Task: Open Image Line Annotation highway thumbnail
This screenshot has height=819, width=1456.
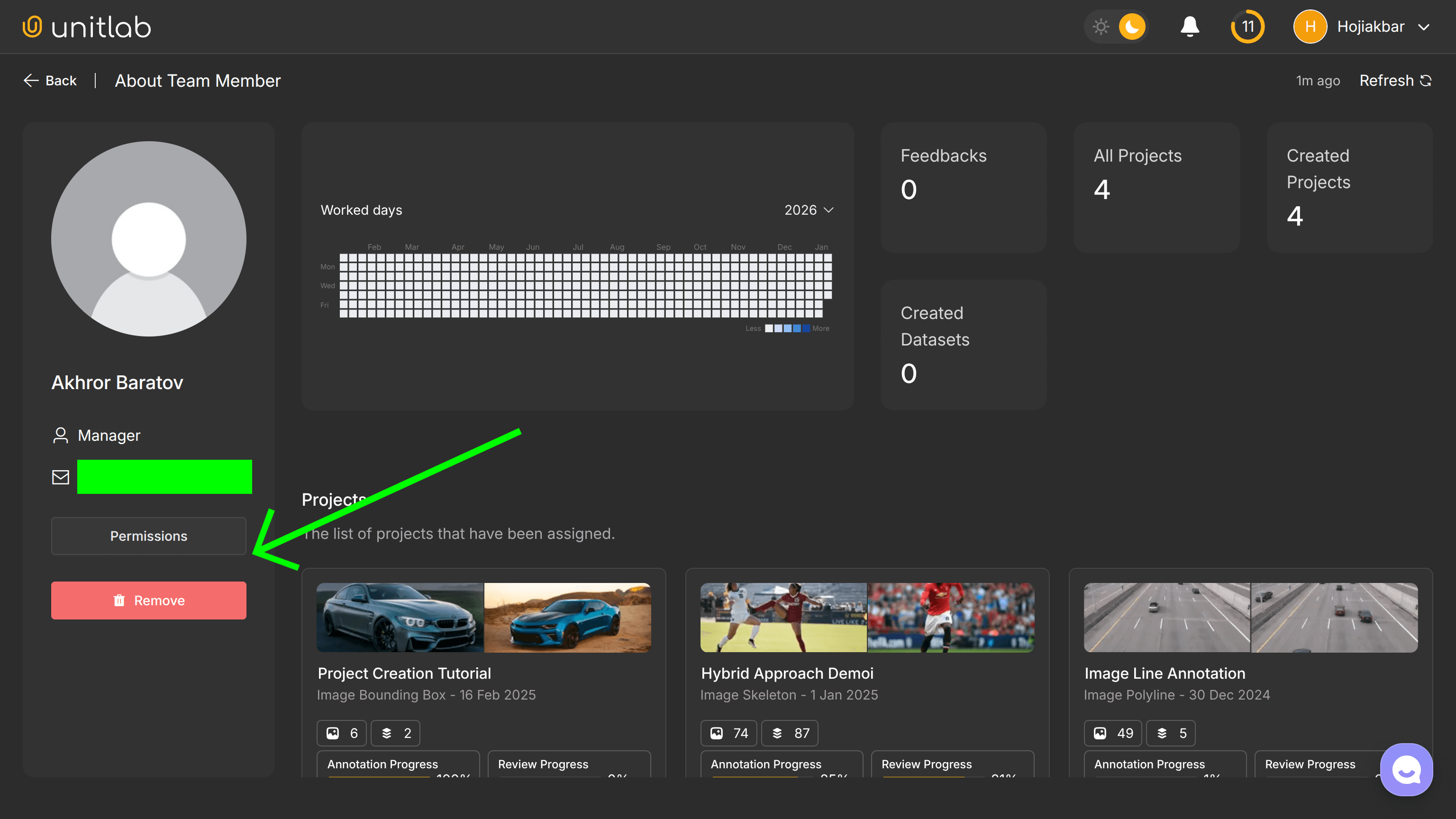Action: (x=1250, y=618)
